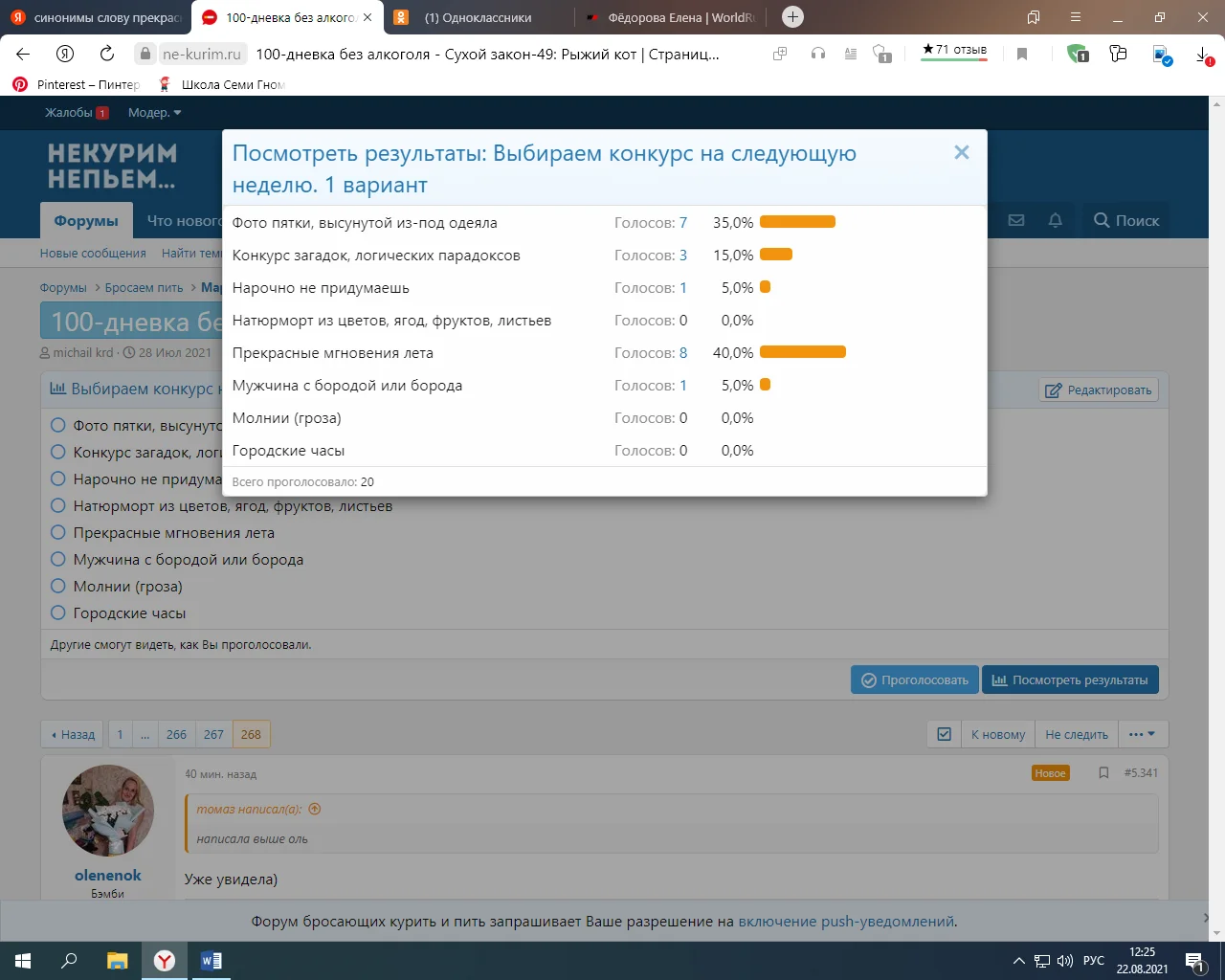1225x980 pixels.
Task: Open File Explorer from taskbar
Action: click(x=117, y=961)
